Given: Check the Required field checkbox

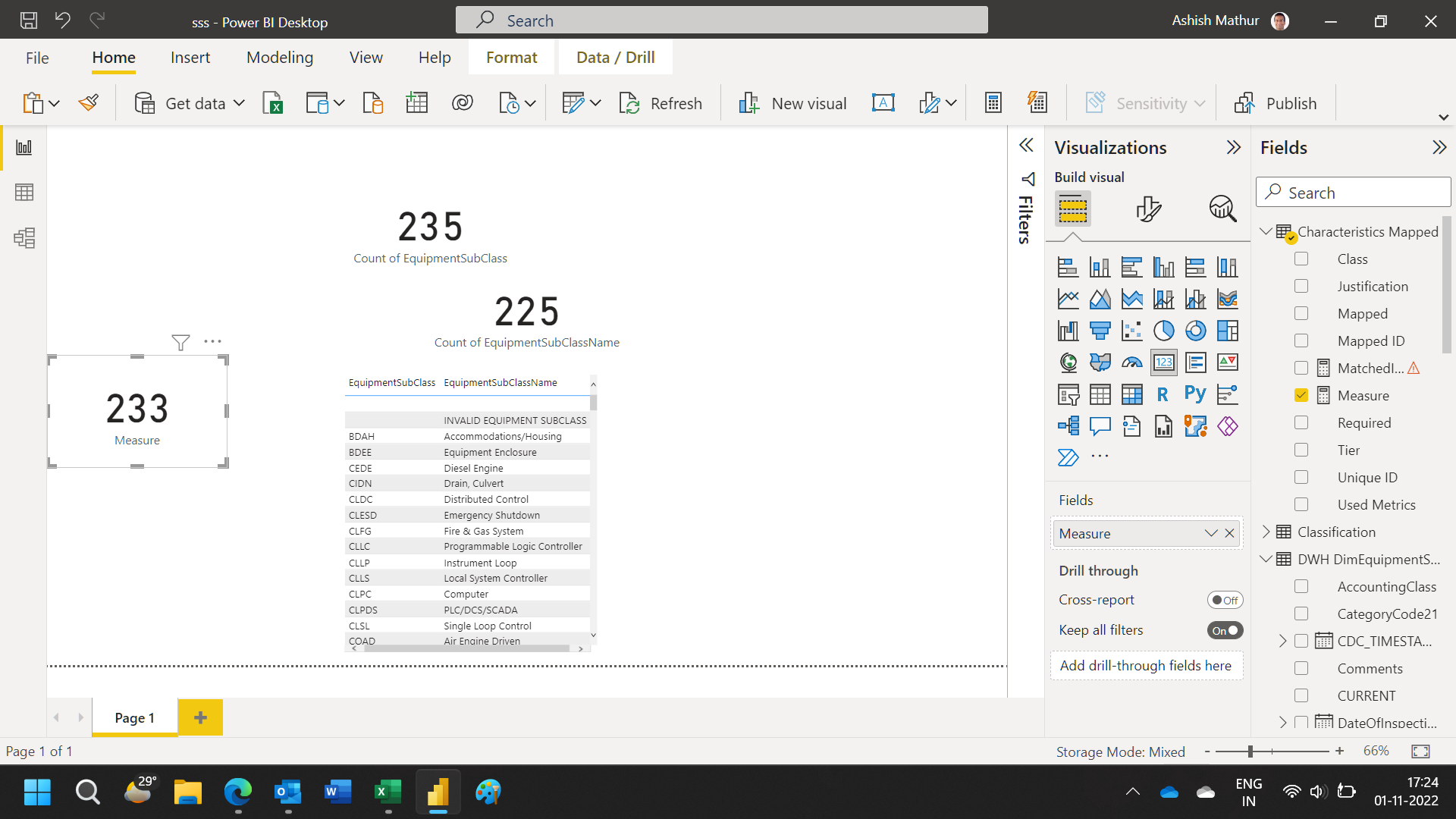Looking at the screenshot, I should click(1301, 422).
